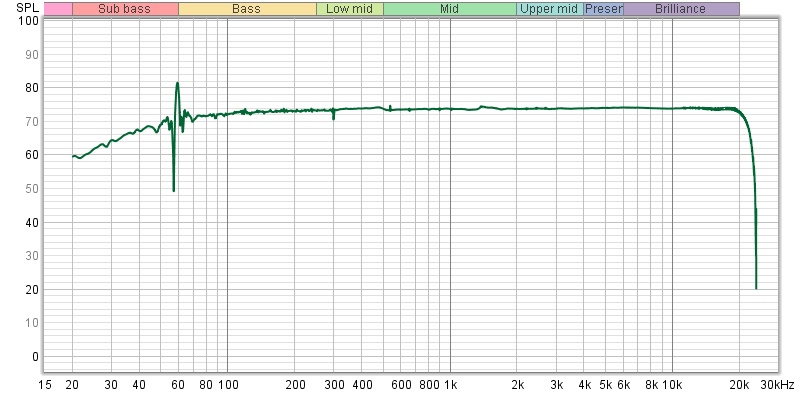Click the 400 frequency axis label
This screenshot has height=397, width=800.
tap(362, 385)
